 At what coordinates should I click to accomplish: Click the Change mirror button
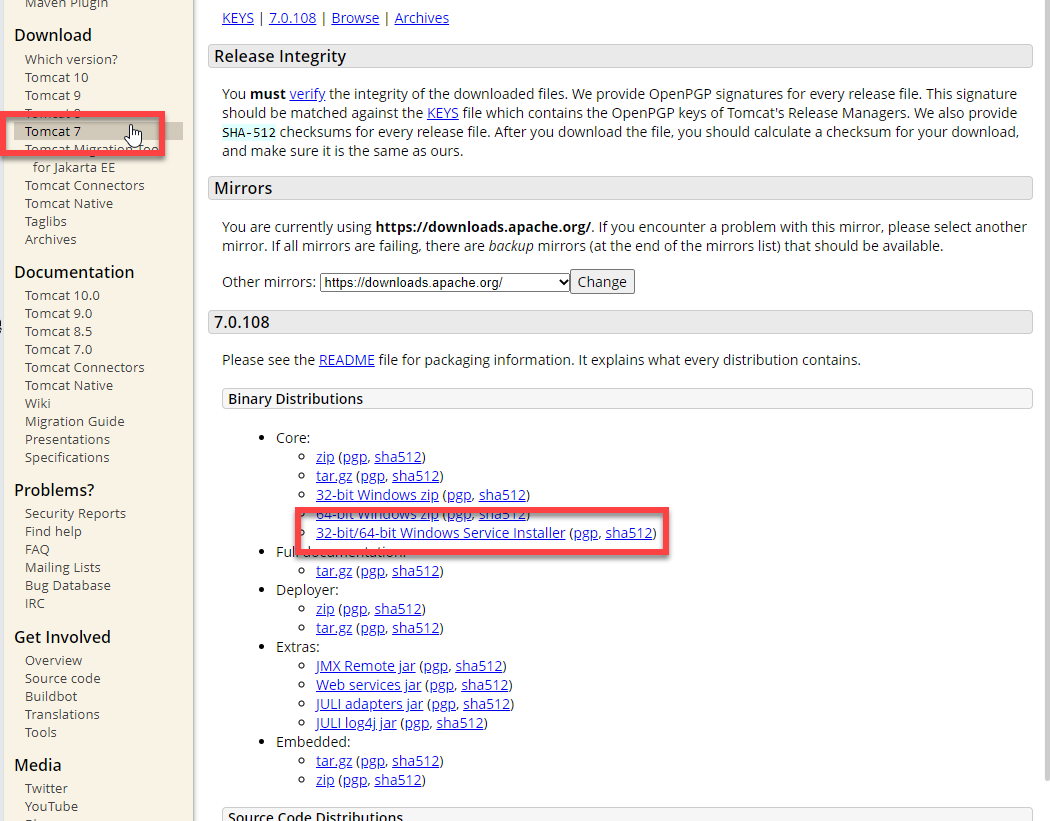(x=602, y=282)
